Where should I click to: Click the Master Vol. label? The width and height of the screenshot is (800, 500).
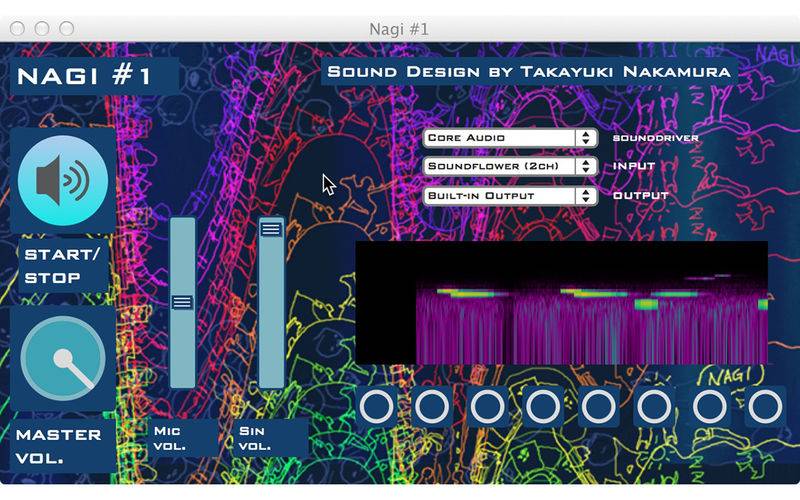(x=63, y=446)
